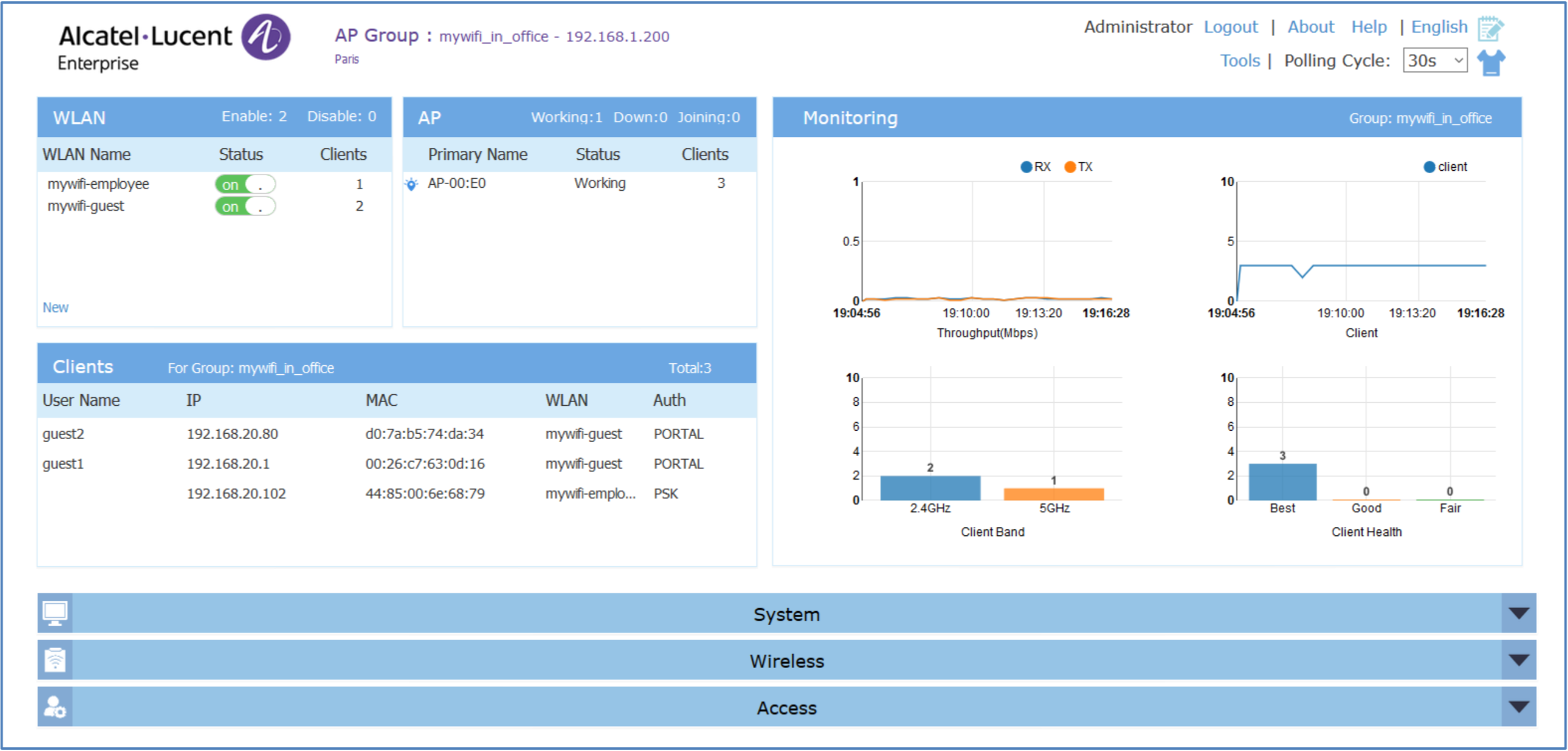Click the Access user settings icon
This screenshot has width=1568, height=751.
point(55,707)
